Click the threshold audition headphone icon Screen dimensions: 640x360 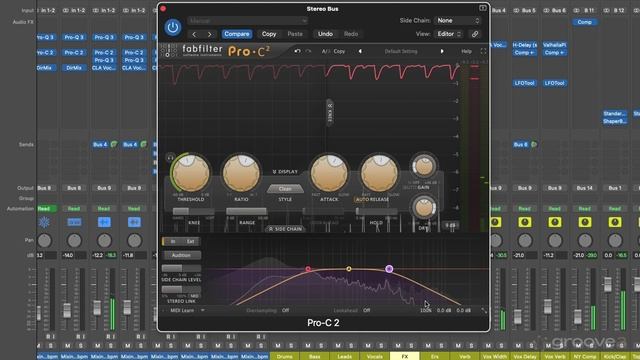(x=170, y=157)
